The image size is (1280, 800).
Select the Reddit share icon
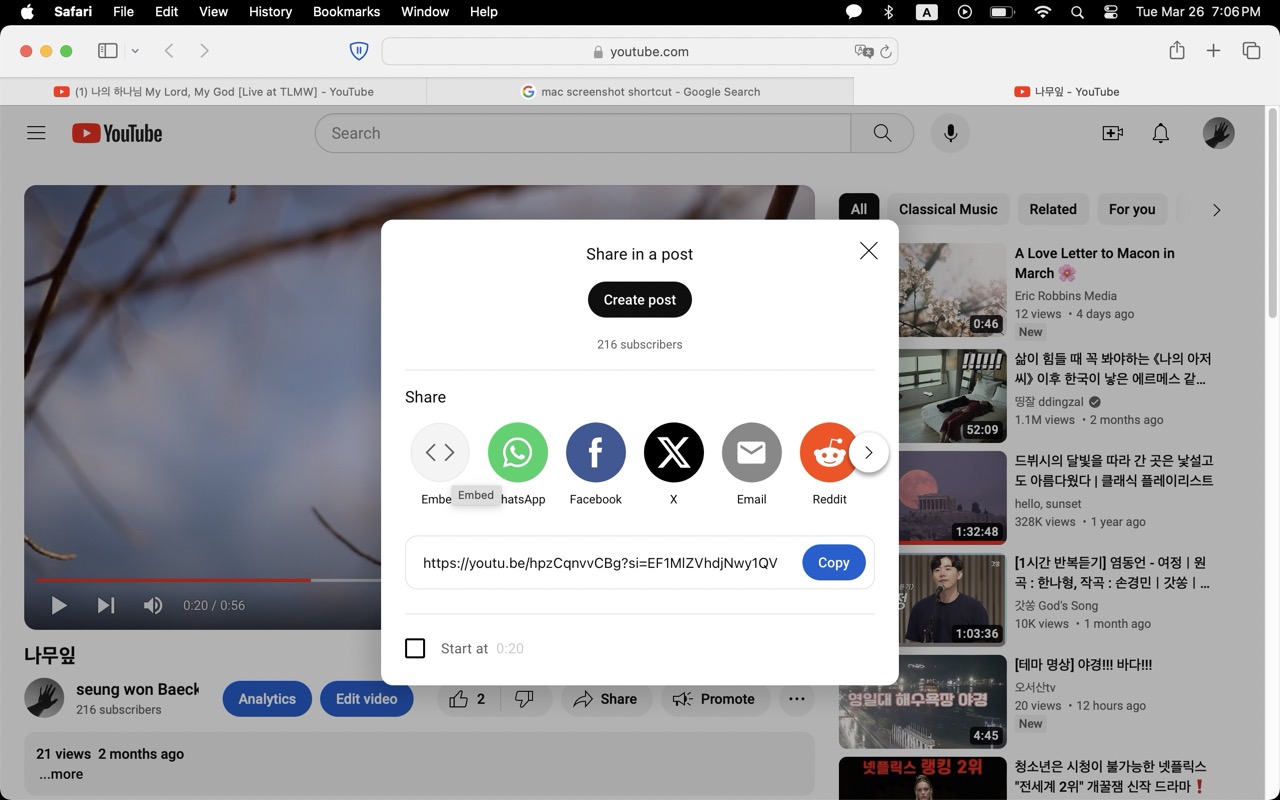coord(828,453)
